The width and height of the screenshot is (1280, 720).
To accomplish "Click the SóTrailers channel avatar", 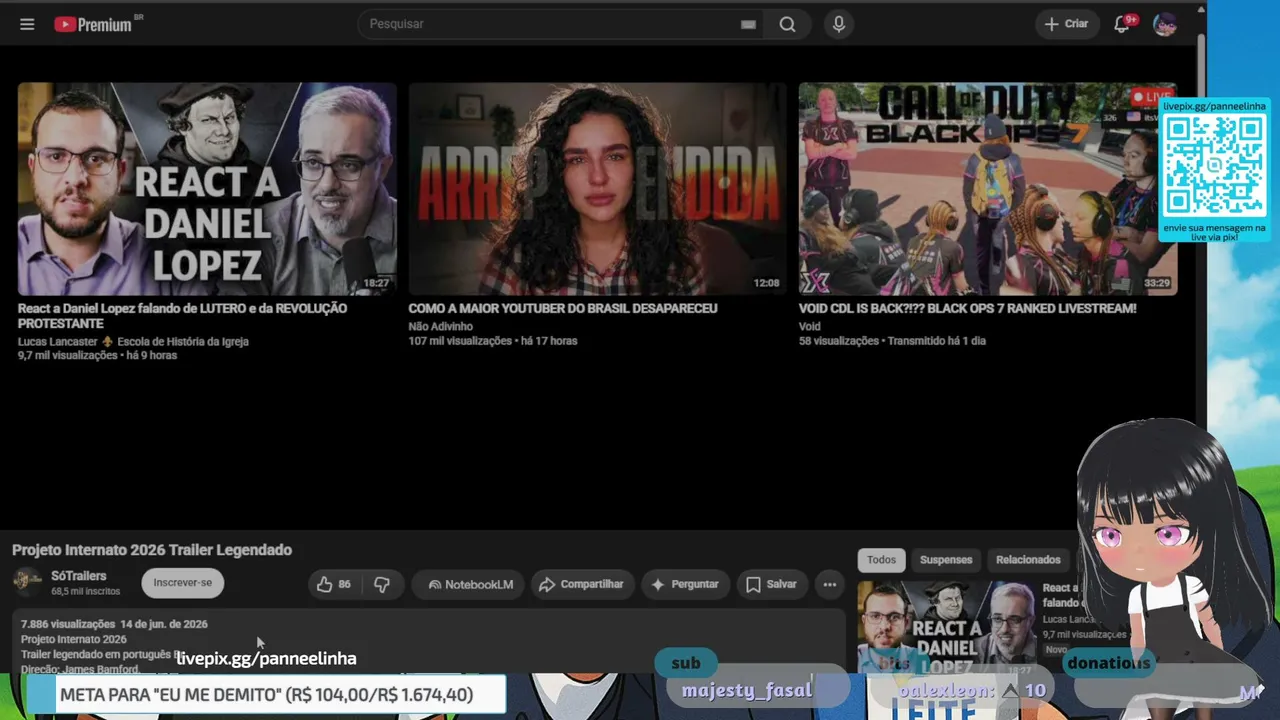I will tap(27, 582).
